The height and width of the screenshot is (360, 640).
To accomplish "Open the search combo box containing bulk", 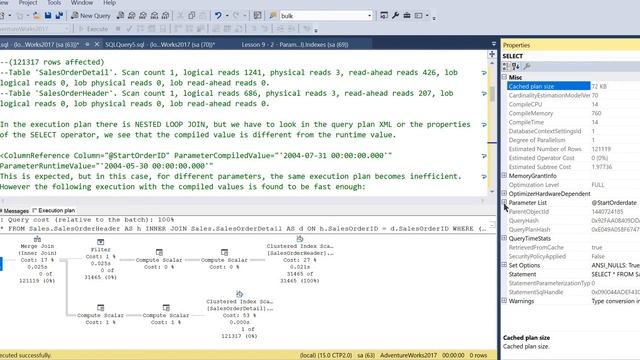I will (x=326, y=16).
